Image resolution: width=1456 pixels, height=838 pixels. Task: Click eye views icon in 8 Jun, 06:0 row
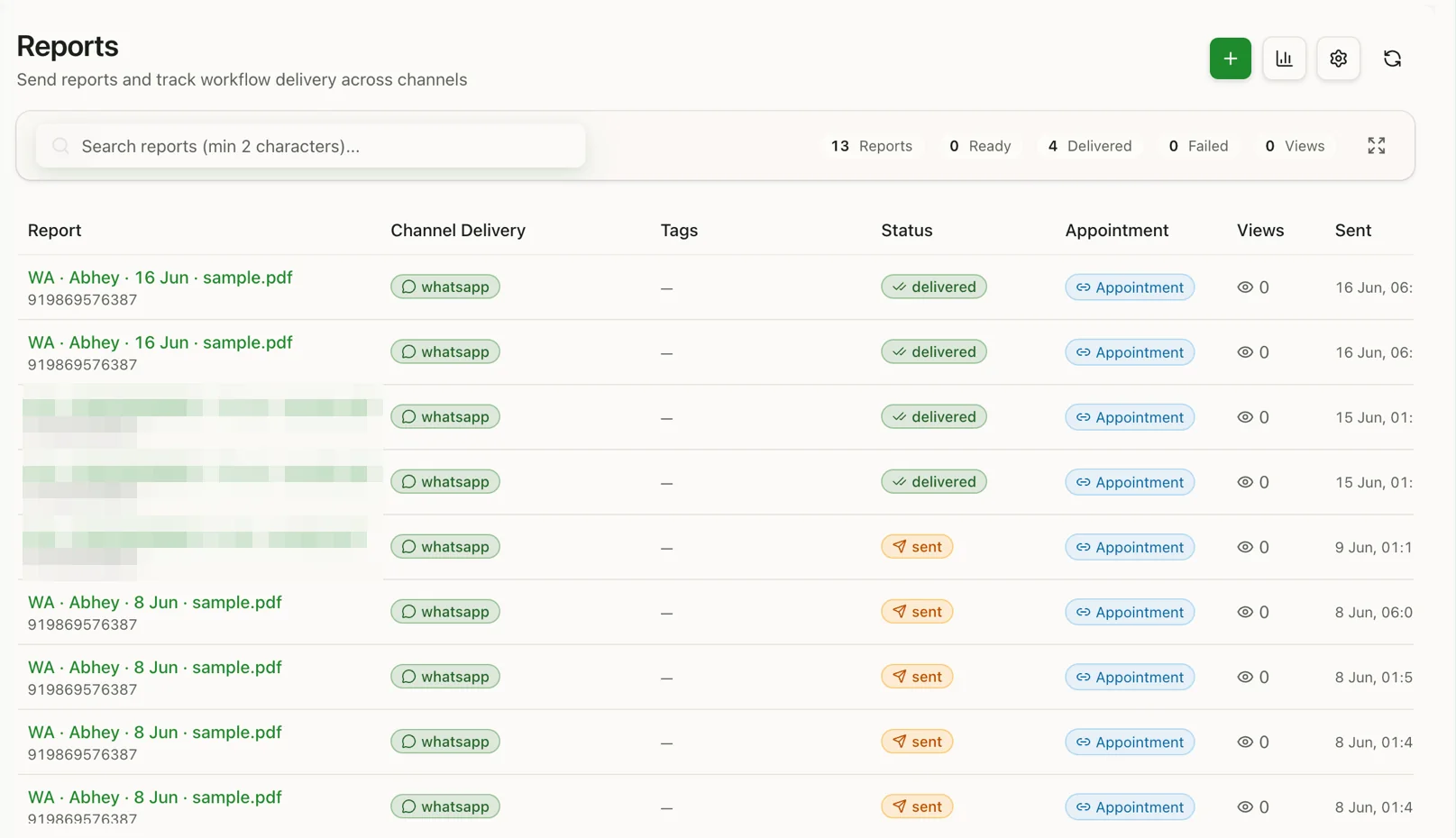click(1245, 612)
